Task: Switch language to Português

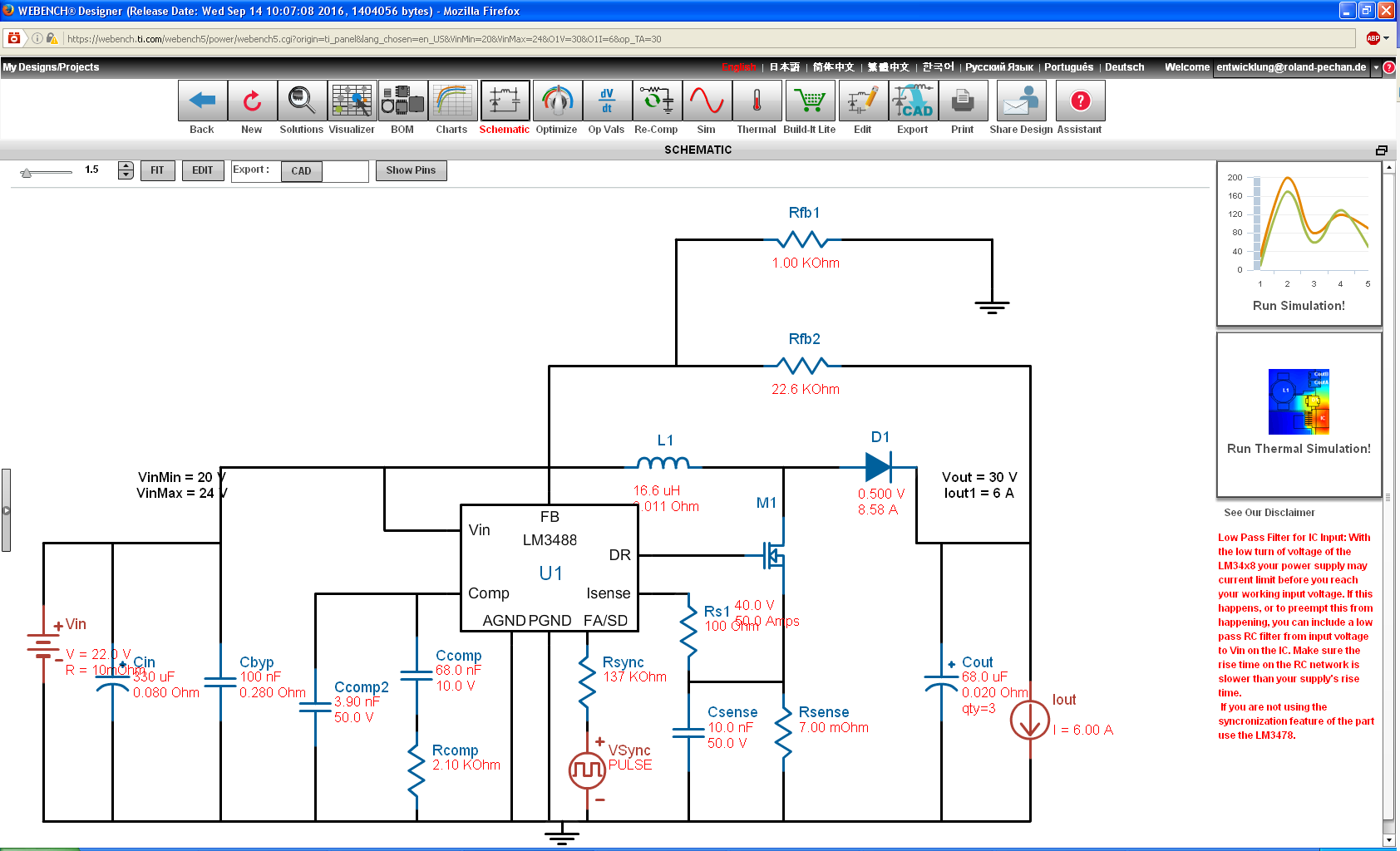Action: [x=1068, y=67]
